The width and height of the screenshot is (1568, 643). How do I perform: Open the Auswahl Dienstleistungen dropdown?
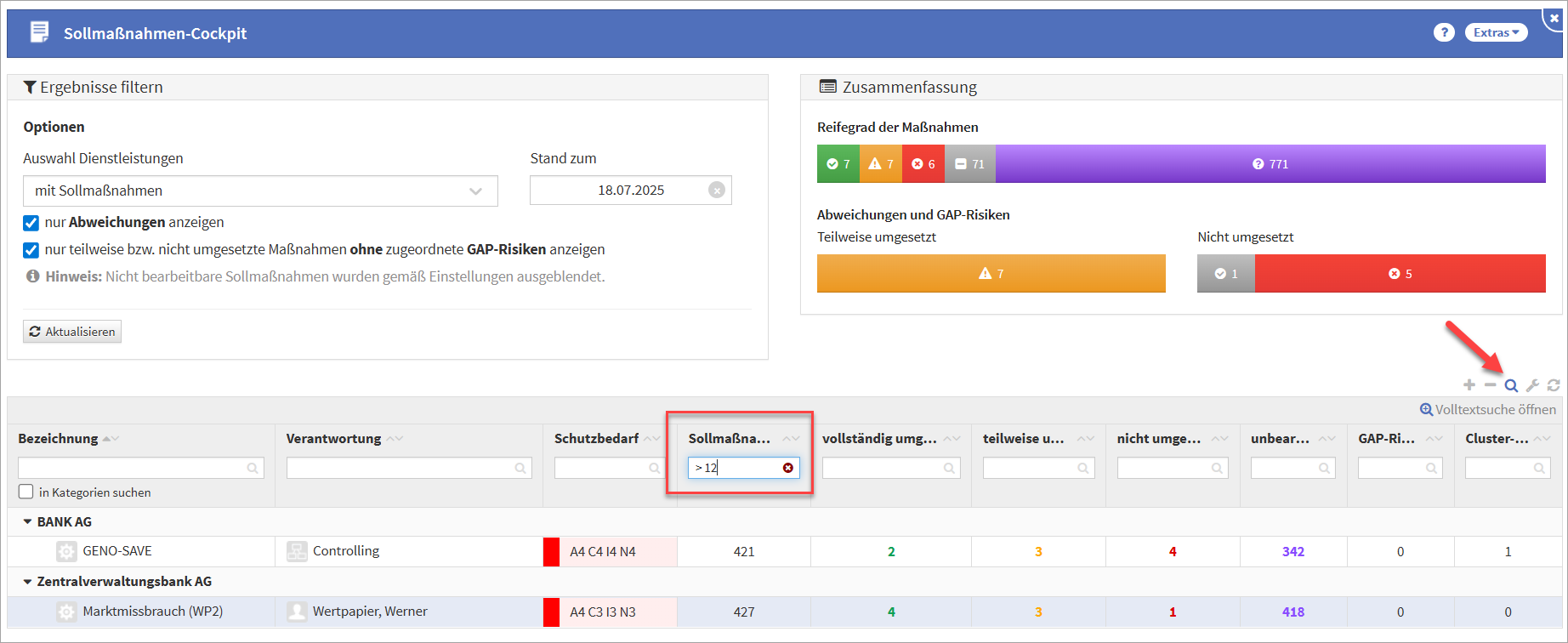pyautogui.click(x=260, y=191)
